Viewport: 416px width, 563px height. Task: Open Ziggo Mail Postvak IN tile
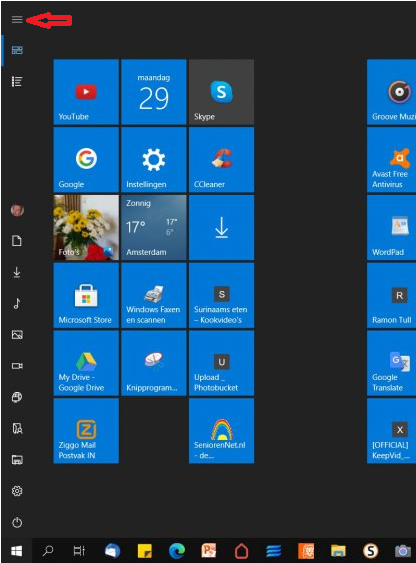(x=86, y=431)
